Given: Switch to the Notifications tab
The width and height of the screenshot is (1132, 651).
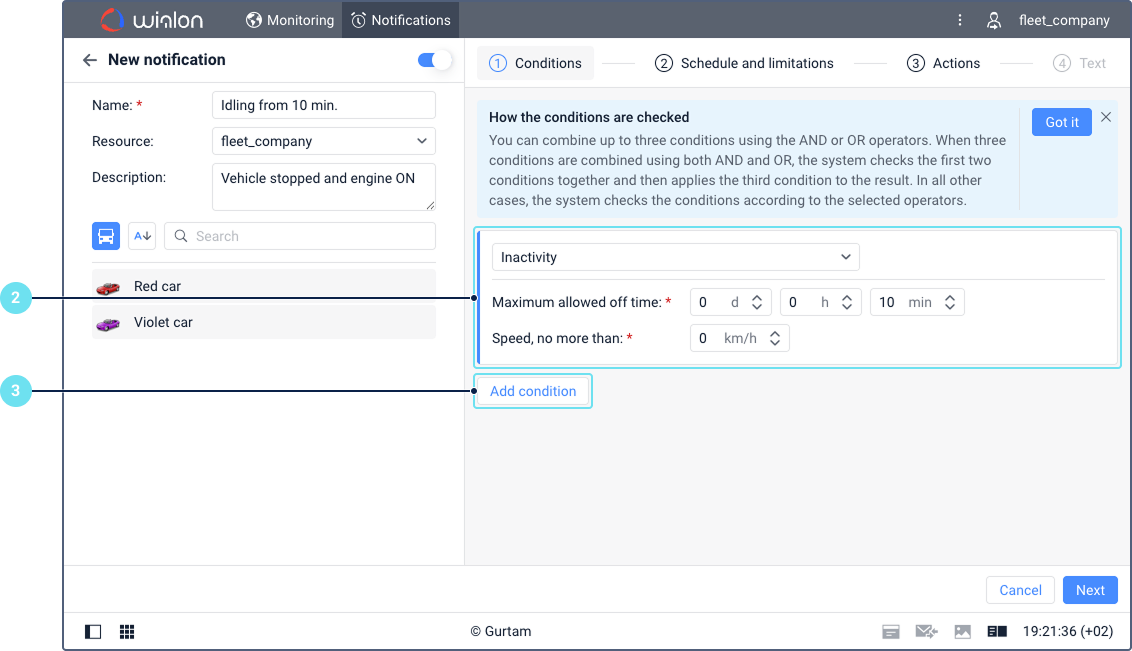Looking at the screenshot, I should [400, 20].
